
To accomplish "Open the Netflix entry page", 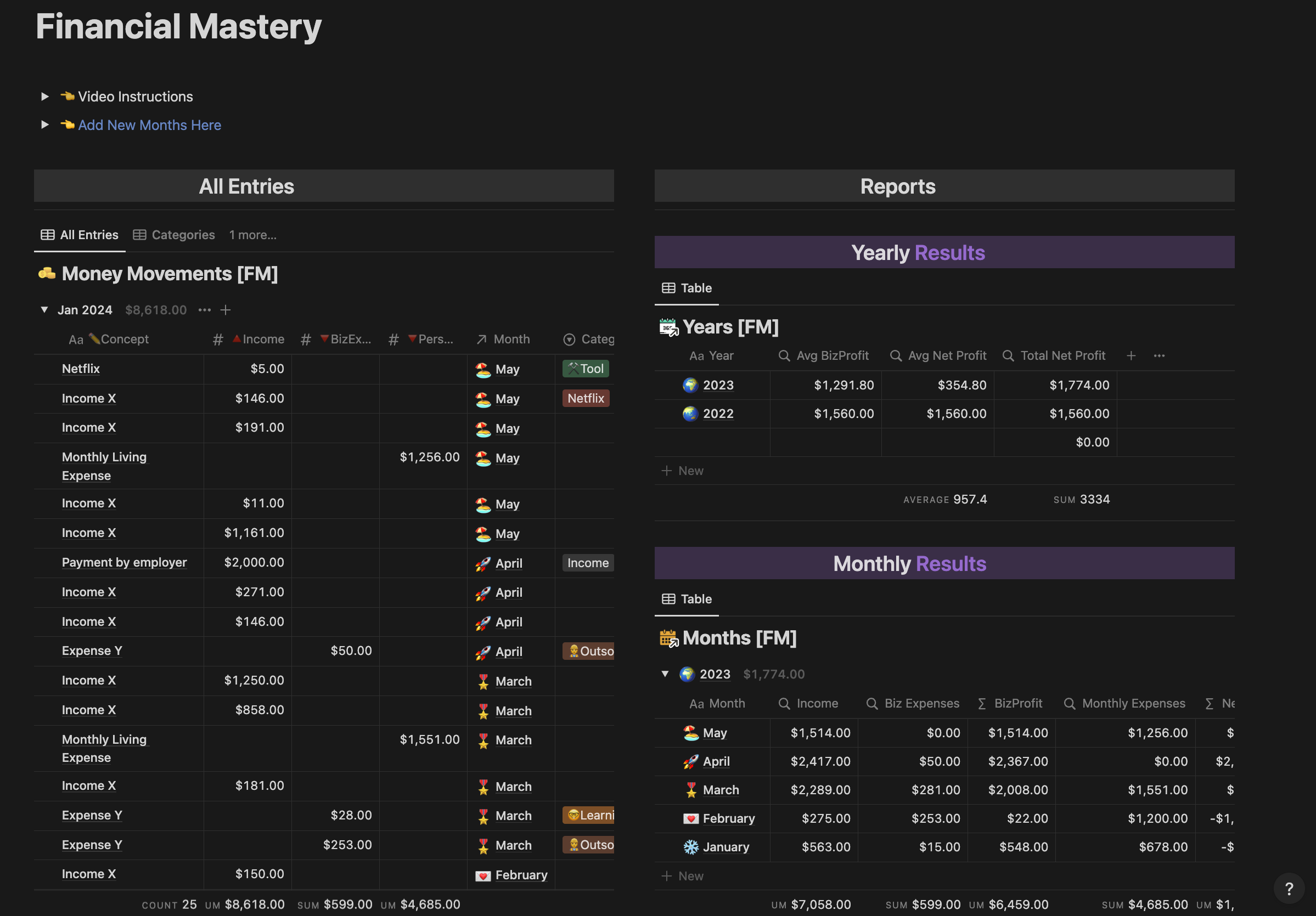I will [x=81, y=369].
